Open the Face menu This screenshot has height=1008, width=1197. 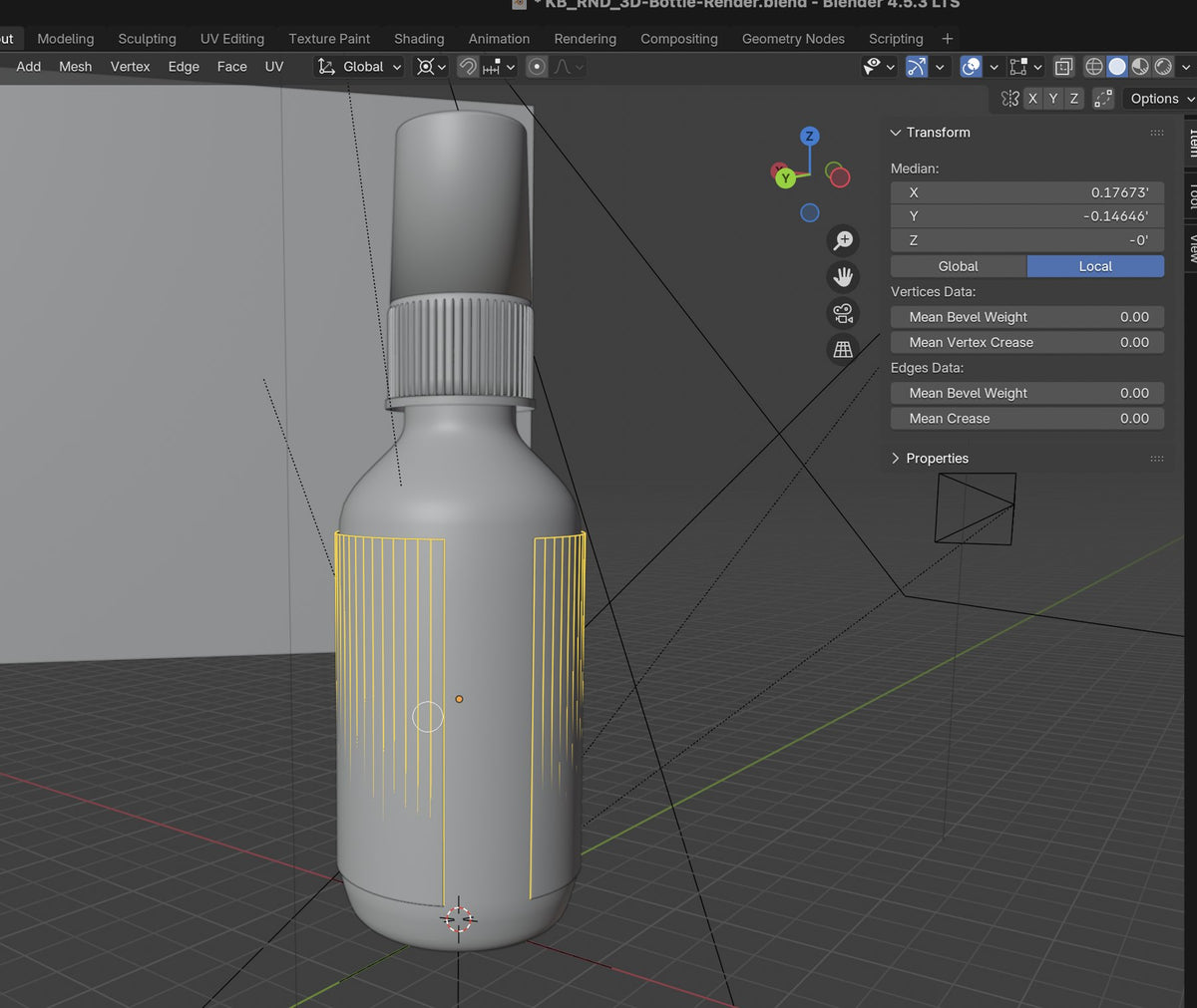click(231, 67)
